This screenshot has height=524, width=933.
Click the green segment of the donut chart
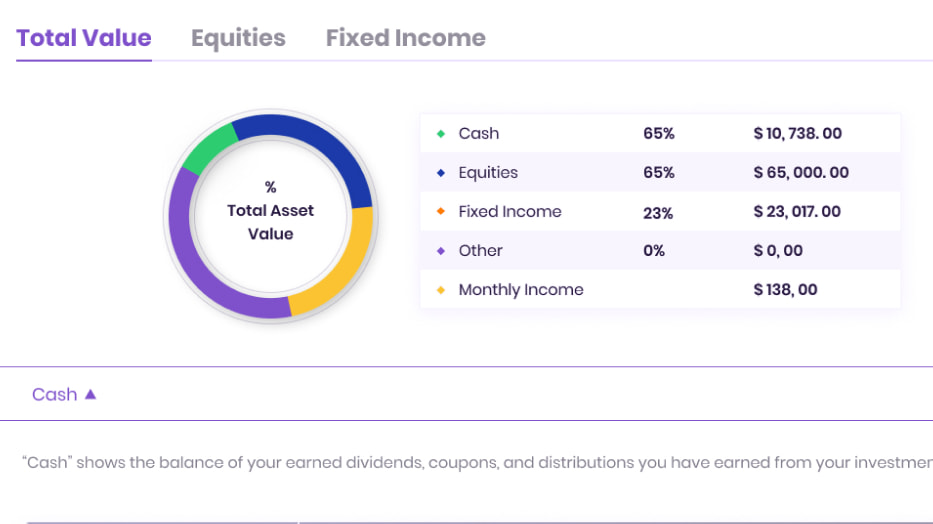coord(208,149)
